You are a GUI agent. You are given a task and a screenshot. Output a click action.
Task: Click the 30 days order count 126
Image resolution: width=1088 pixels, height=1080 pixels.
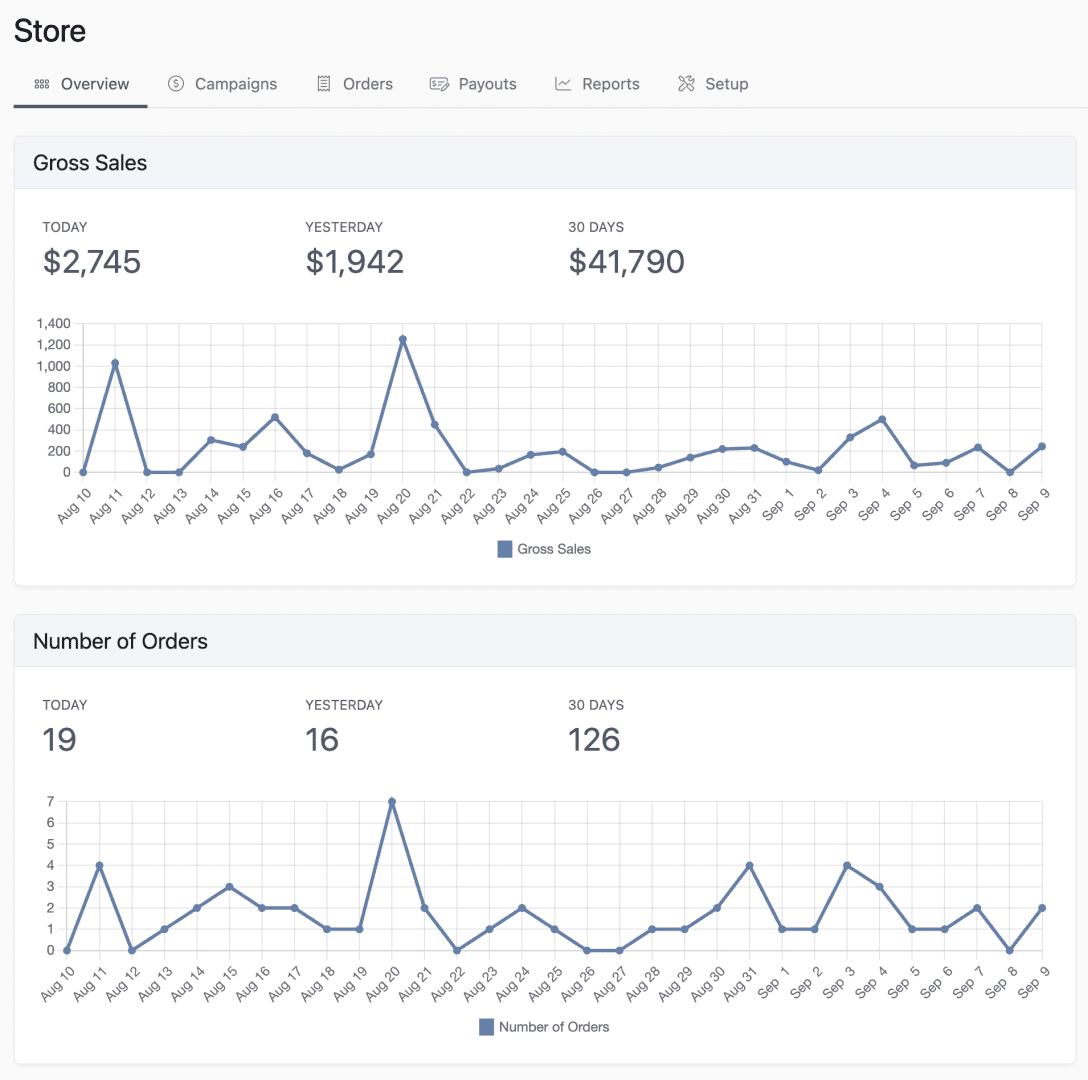(594, 740)
